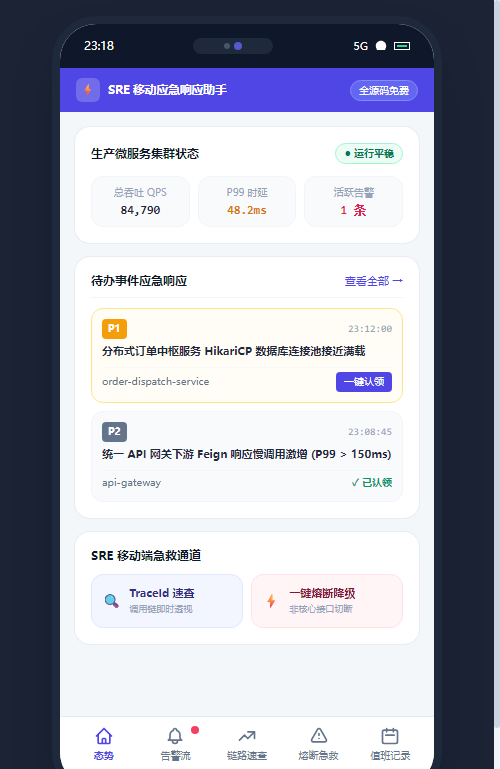500x769 pixels.
Task: Open the 活跃告警 metric card
Action: [353, 202]
